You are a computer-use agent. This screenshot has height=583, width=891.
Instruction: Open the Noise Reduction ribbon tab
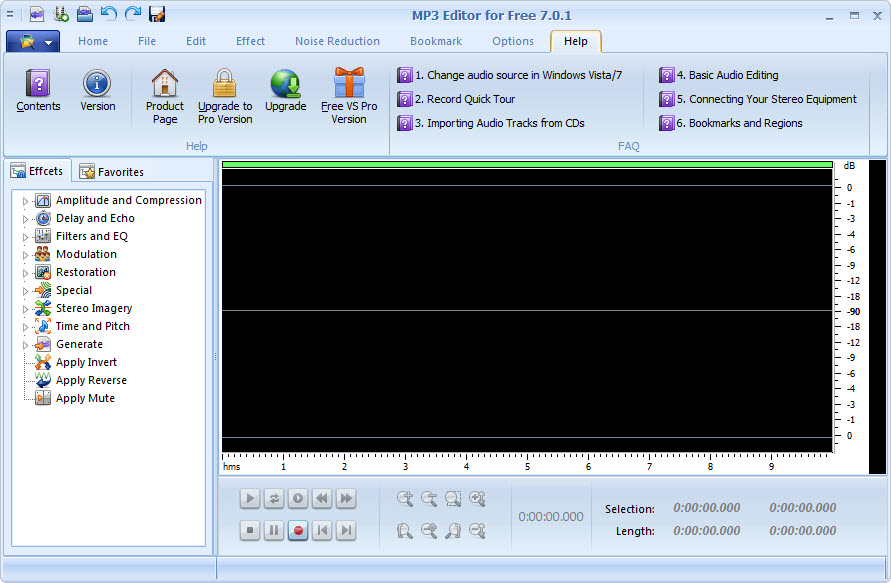337,41
